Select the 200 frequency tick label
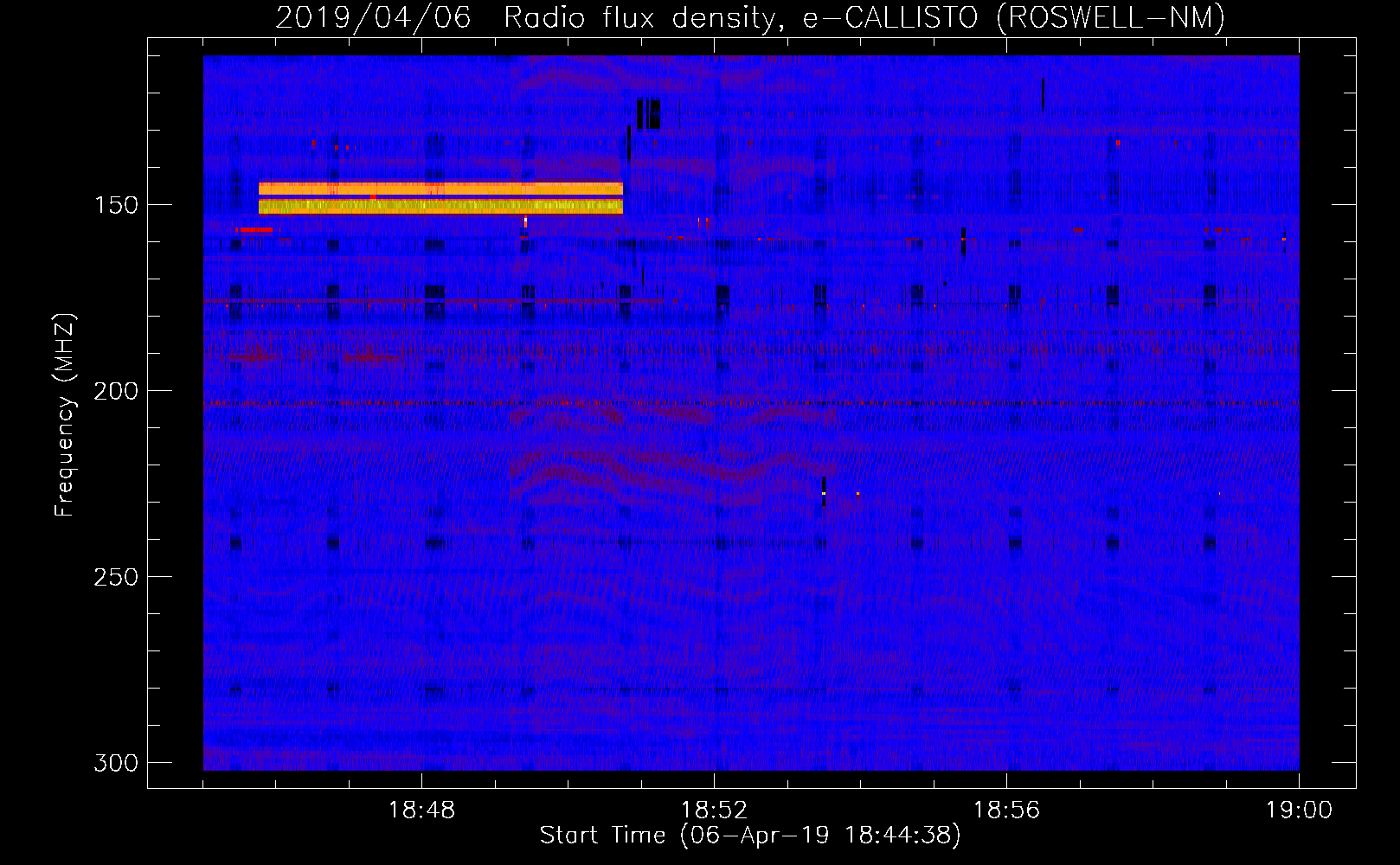This screenshot has height=865, width=1400. click(116, 391)
